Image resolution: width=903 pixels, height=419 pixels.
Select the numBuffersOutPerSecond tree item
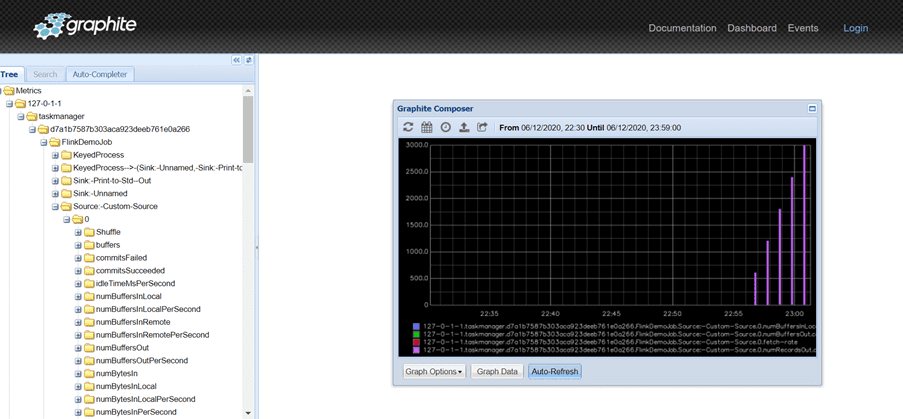[x=142, y=360]
